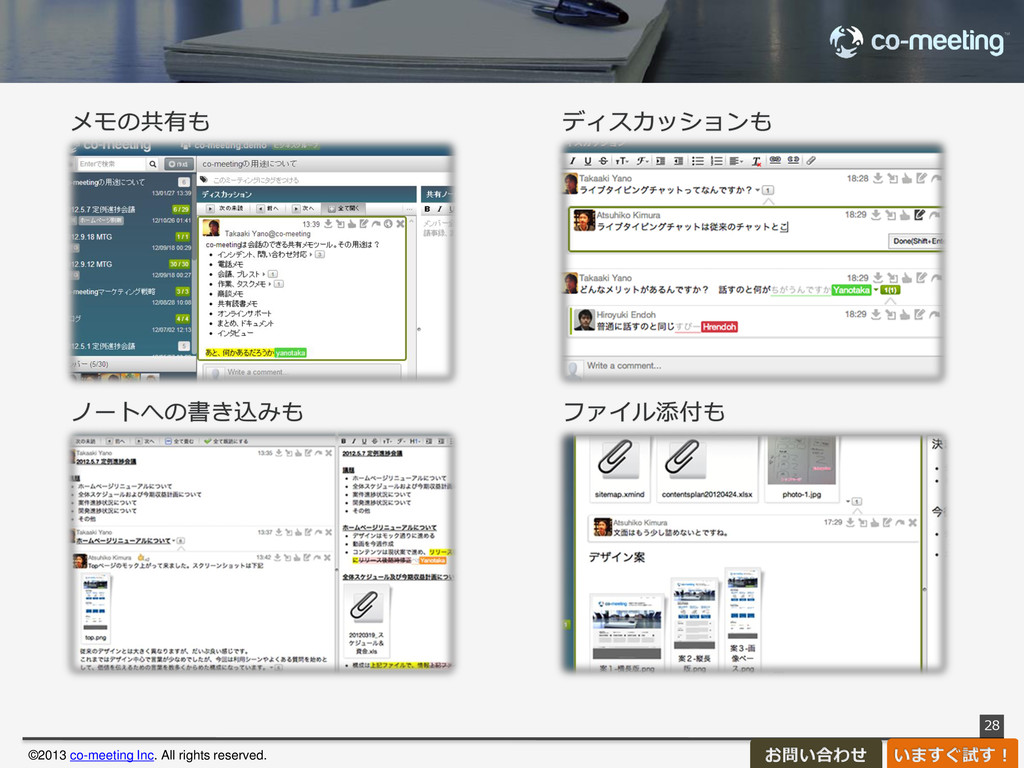
Task: Open 案1-横長版.png design thumbnail
Action: click(627, 632)
